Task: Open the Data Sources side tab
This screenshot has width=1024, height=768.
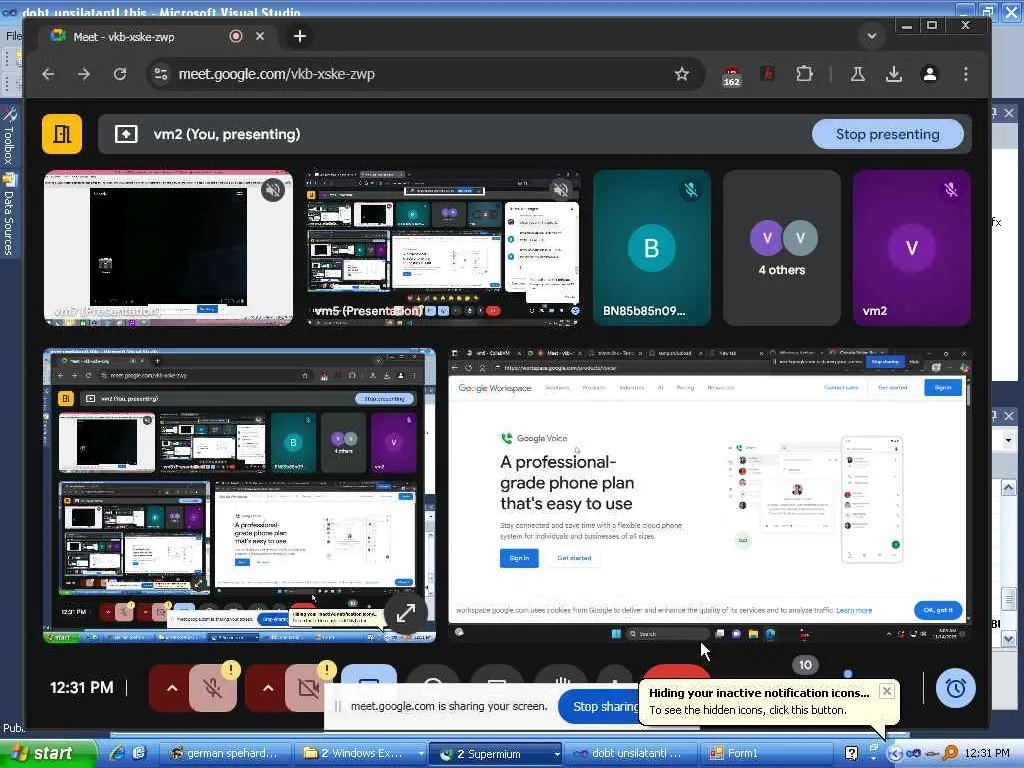Action: coord(8,214)
